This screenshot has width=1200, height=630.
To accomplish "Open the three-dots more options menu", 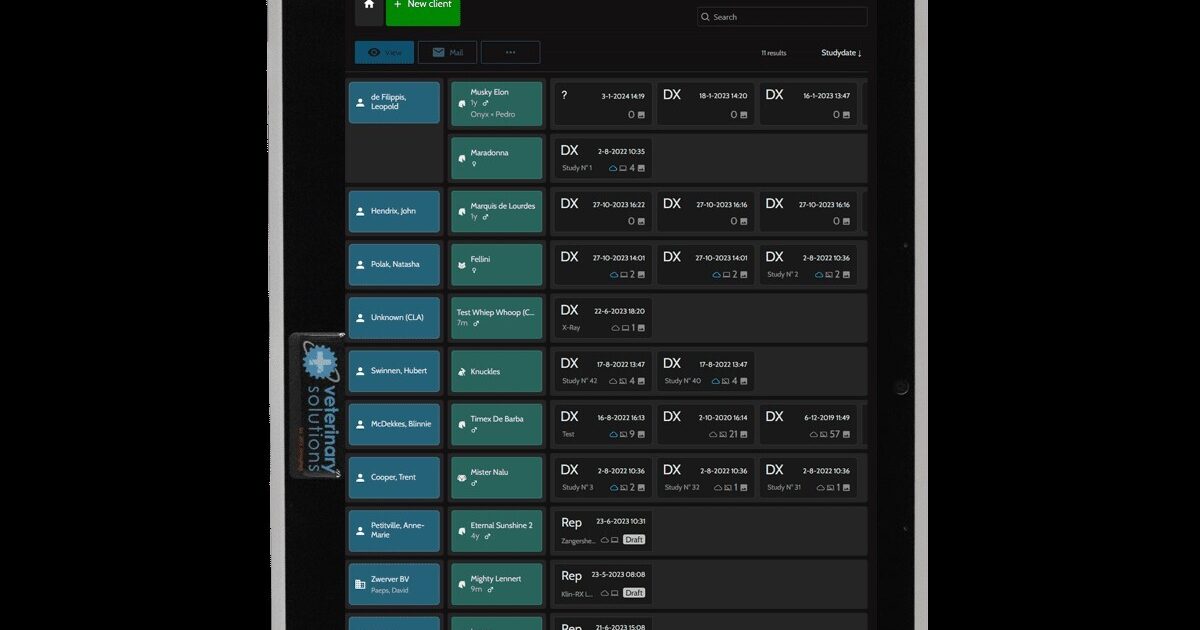I will pyautogui.click(x=510, y=52).
